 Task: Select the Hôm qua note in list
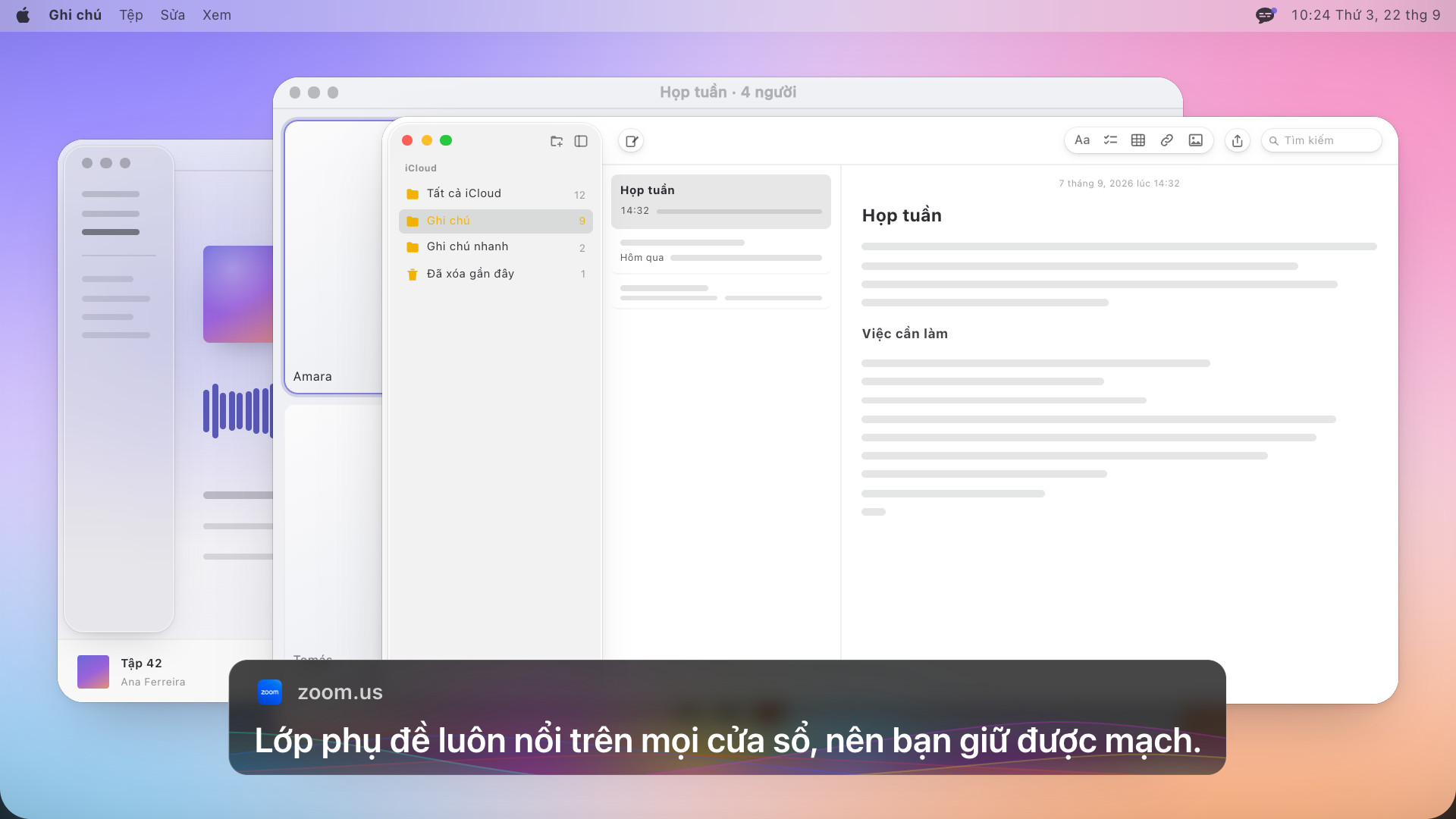click(x=721, y=251)
